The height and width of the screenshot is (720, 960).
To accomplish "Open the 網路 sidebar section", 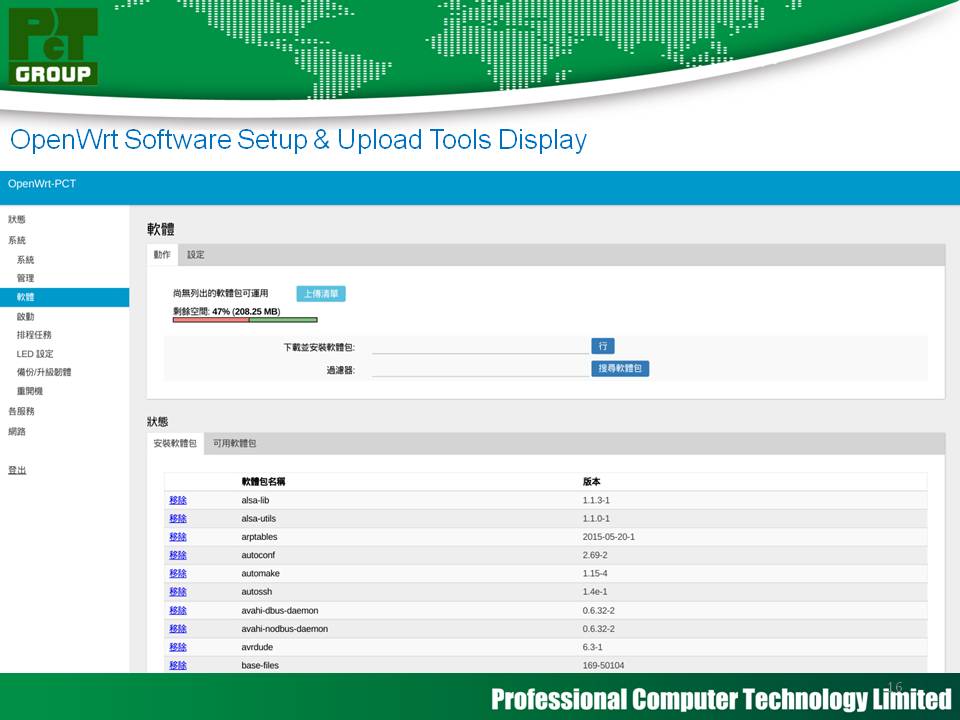I will tap(17, 432).
